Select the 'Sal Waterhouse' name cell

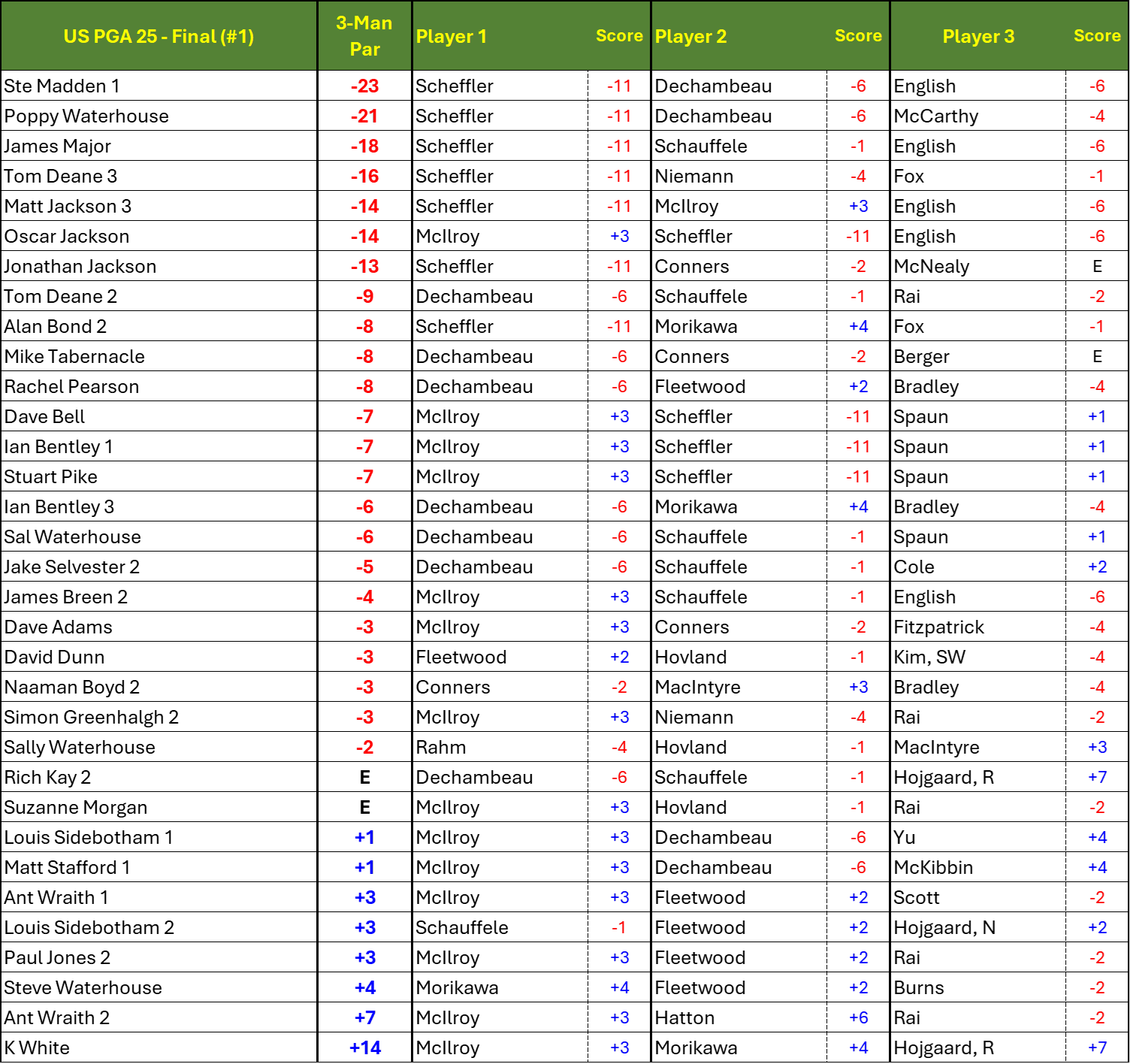click(x=159, y=537)
